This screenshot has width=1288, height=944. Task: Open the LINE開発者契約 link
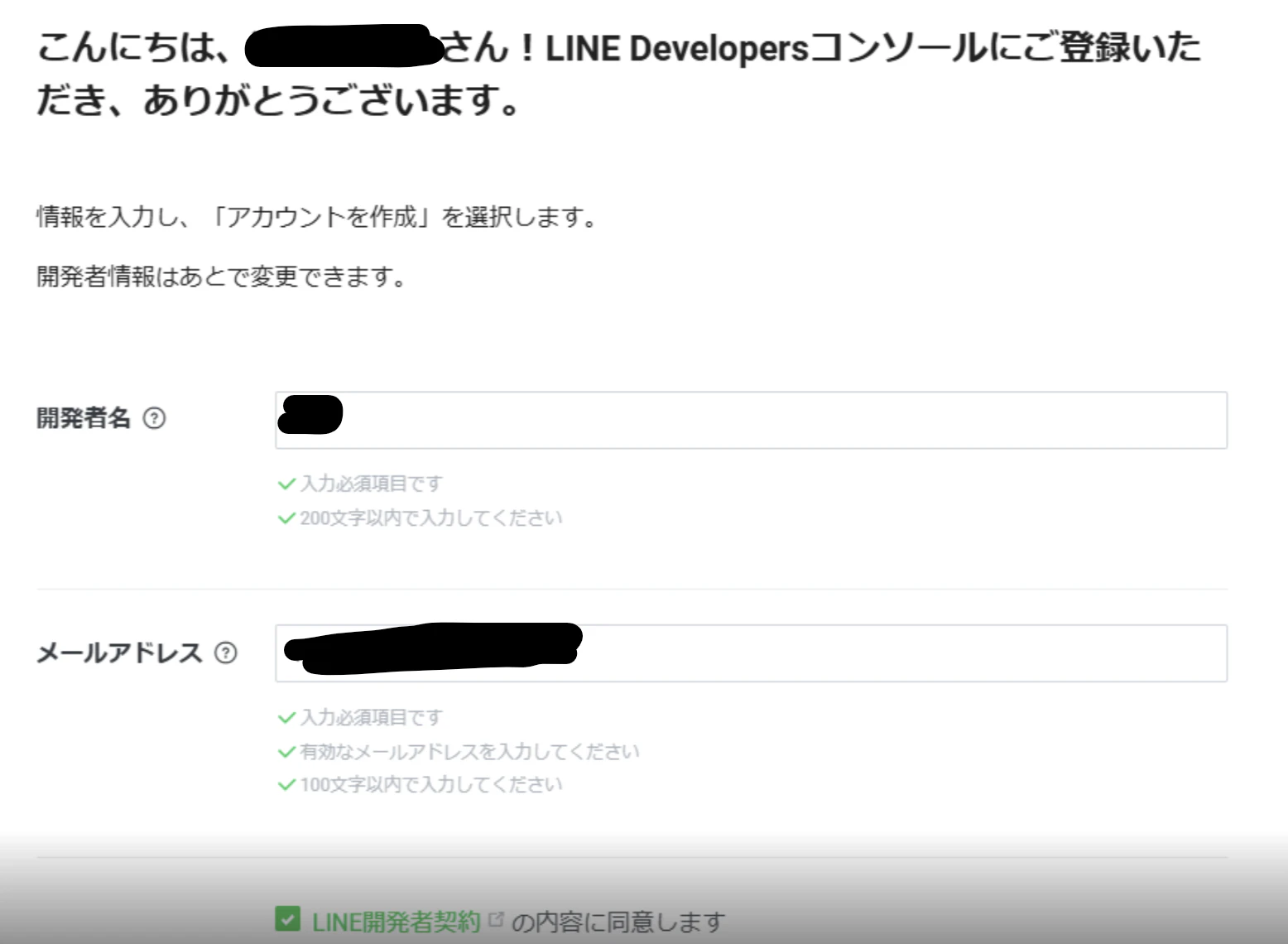[396, 922]
